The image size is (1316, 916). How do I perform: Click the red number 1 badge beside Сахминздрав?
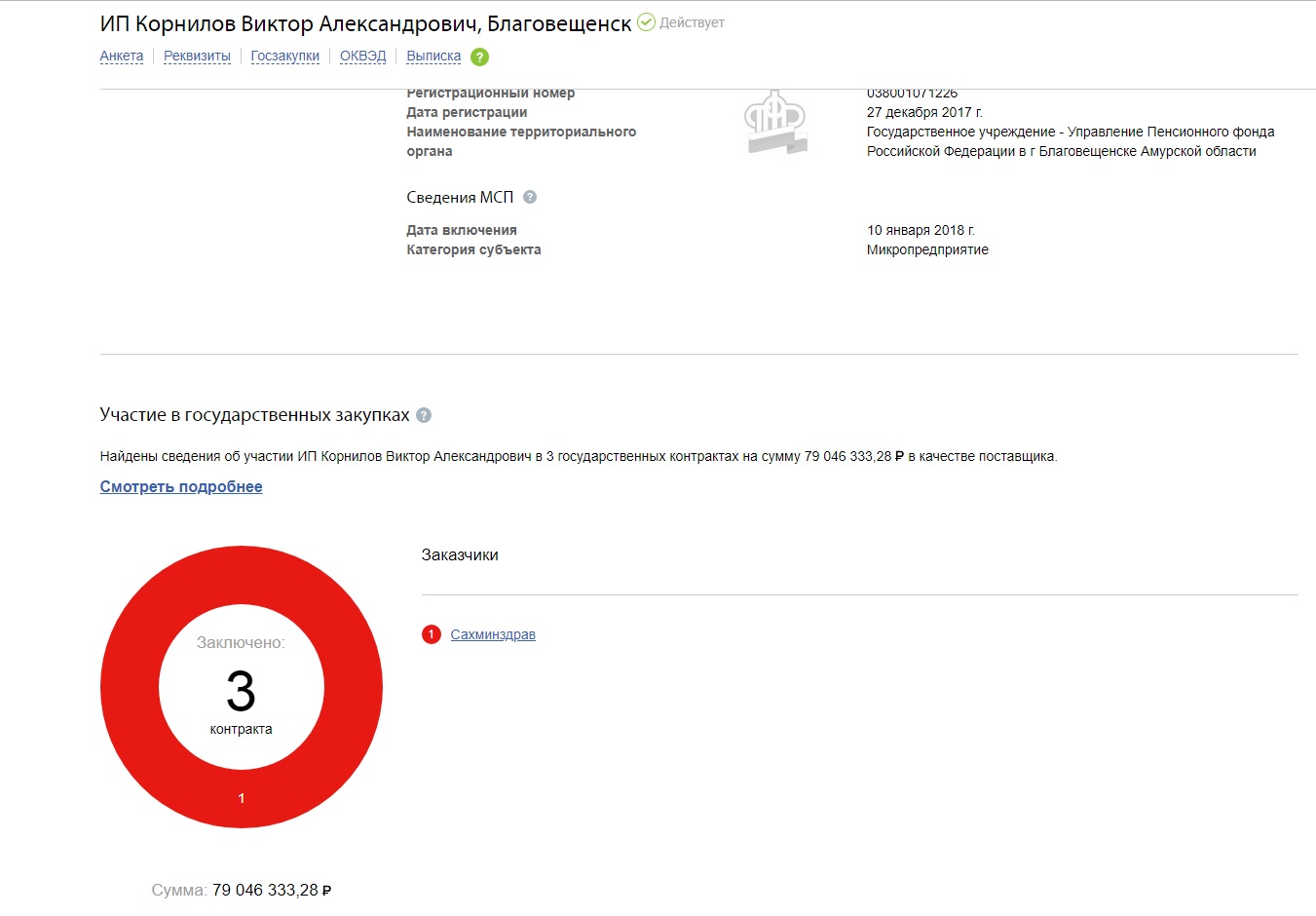(432, 634)
